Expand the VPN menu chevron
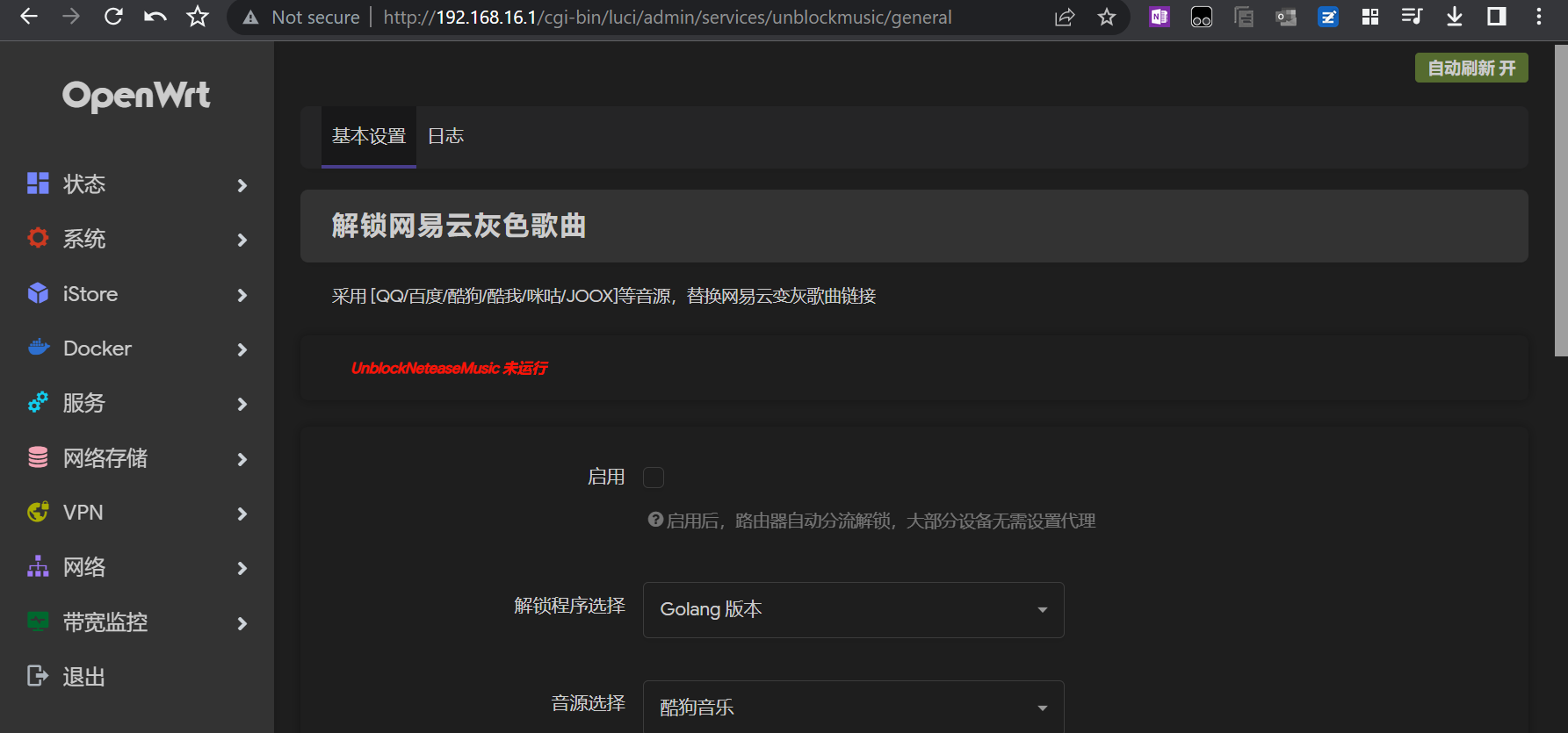The width and height of the screenshot is (1568, 733). point(242,514)
